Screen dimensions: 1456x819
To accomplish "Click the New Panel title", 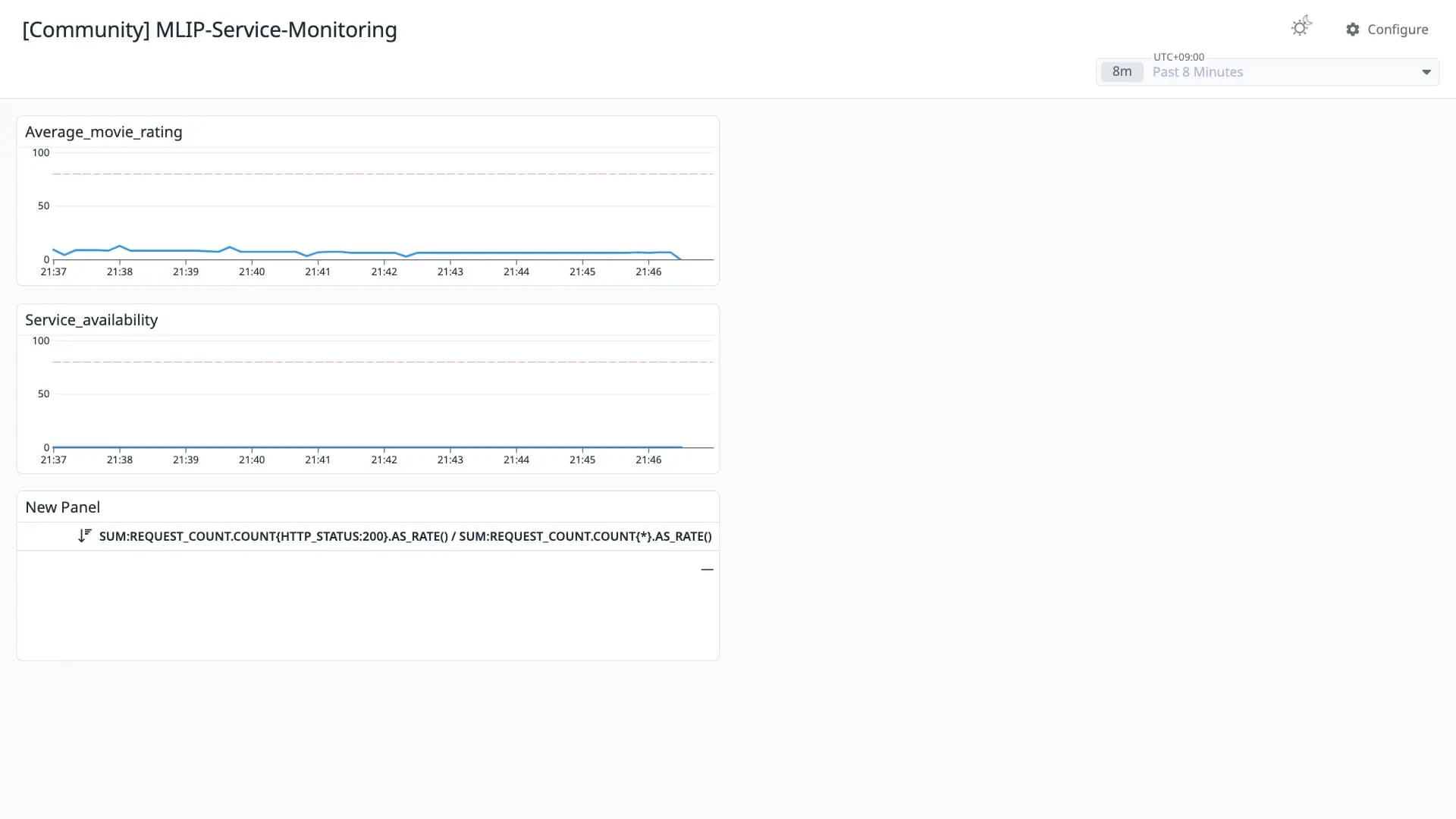I will point(63,507).
